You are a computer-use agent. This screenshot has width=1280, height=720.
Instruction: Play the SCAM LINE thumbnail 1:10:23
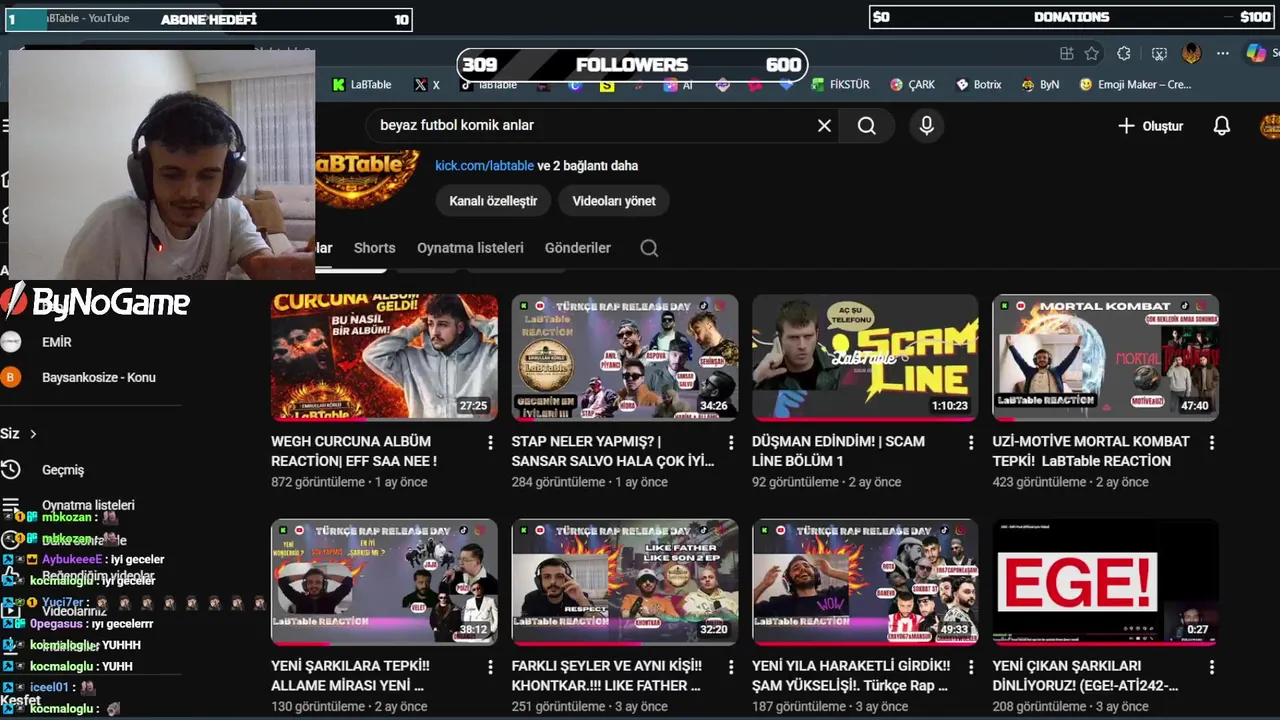865,357
